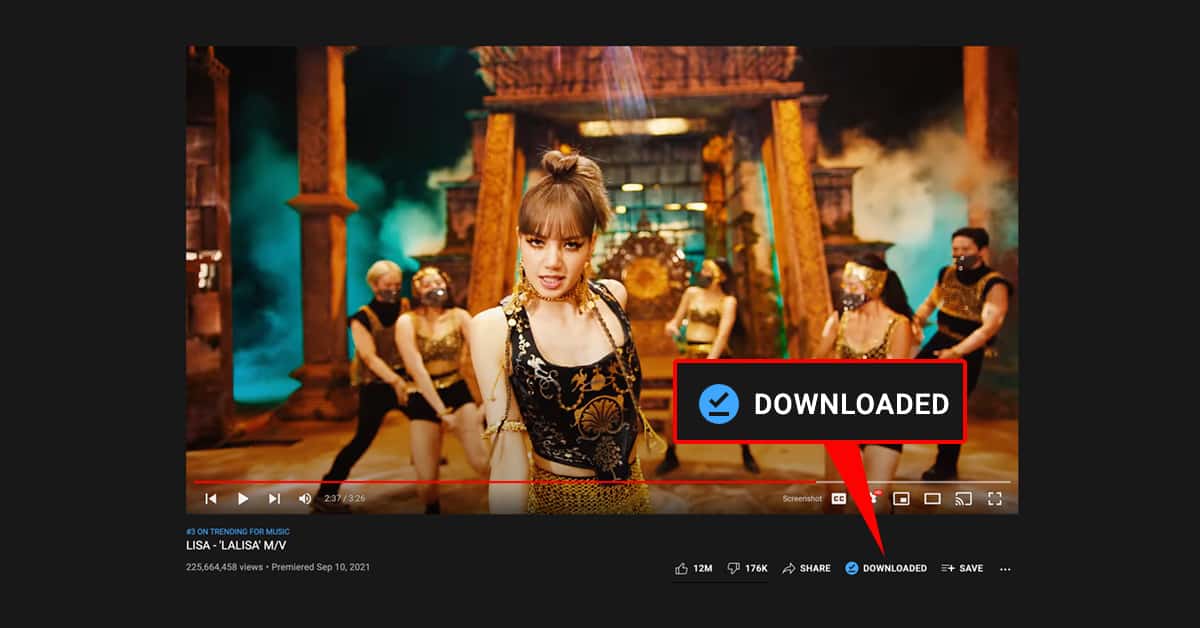Play the LALISA video
Viewport: 1200px width, 628px height.
point(243,498)
